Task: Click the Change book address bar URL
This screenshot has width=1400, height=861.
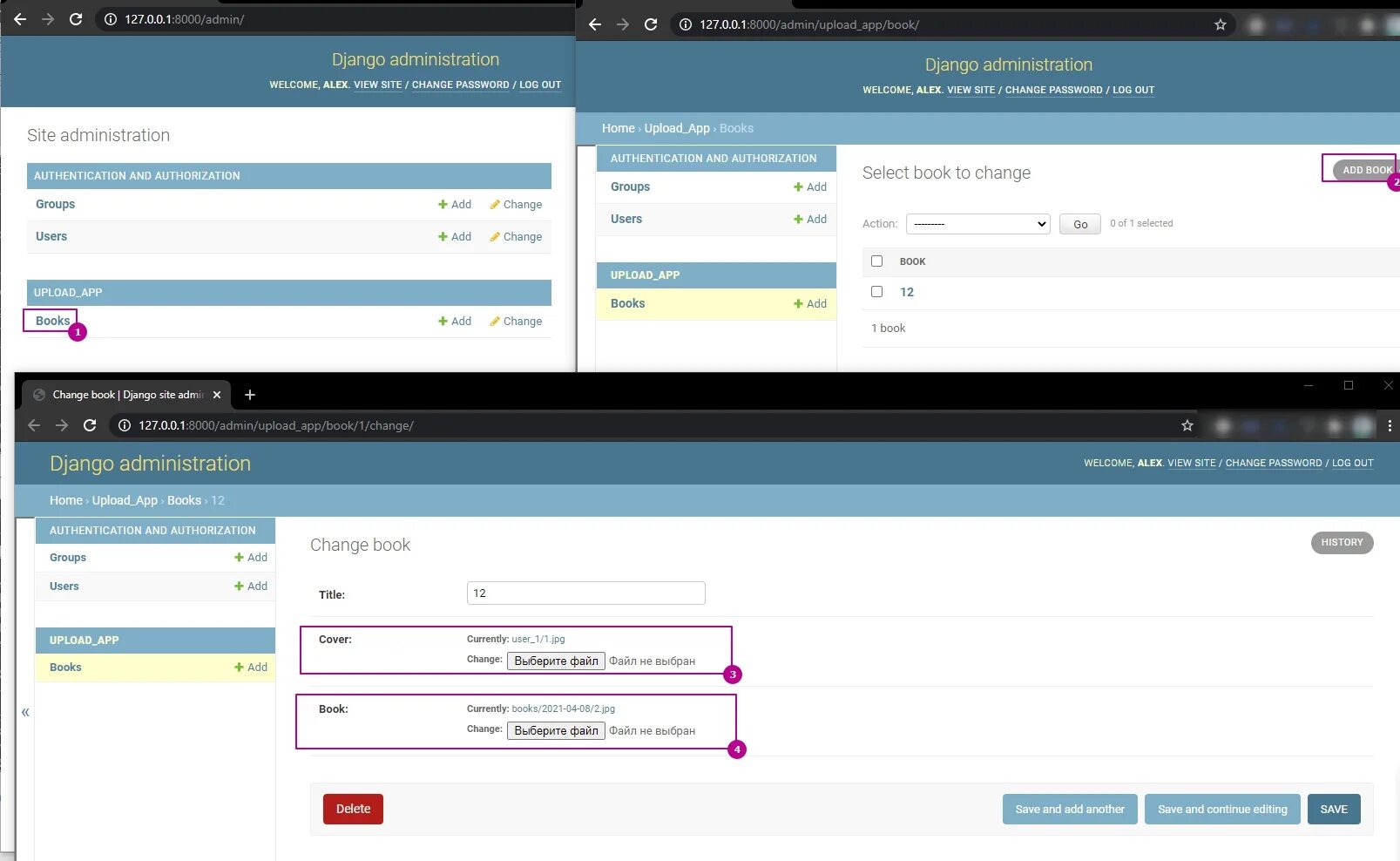Action: 276,425
